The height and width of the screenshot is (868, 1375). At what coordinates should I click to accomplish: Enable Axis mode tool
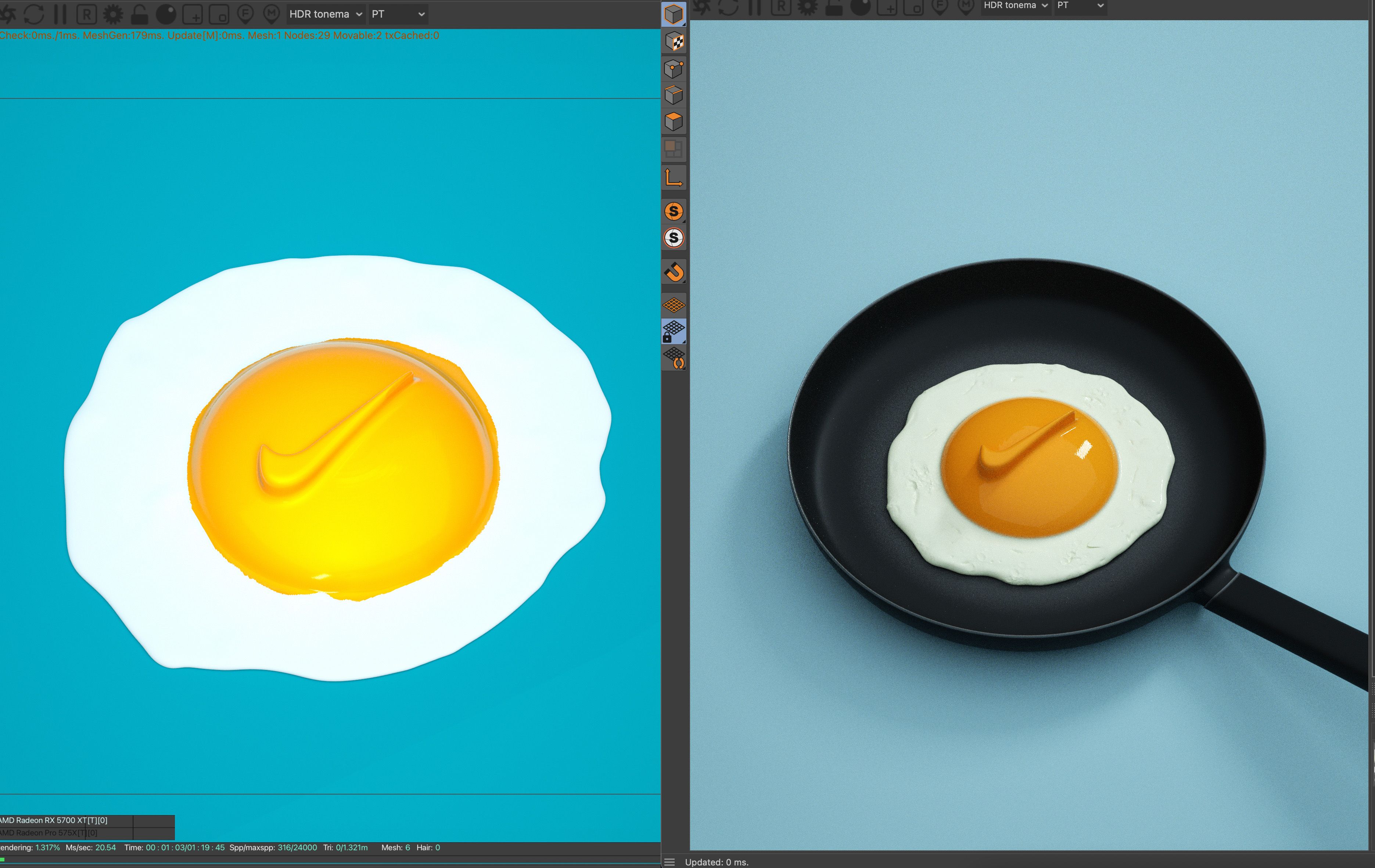674,177
